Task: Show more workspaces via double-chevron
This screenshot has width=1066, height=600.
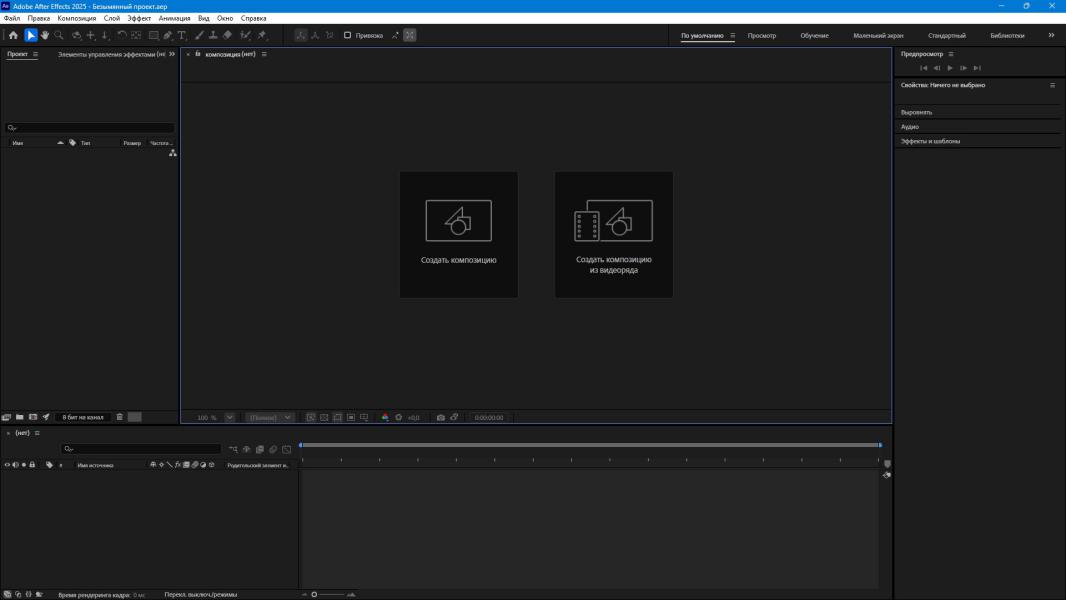Action: pos(1051,35)
